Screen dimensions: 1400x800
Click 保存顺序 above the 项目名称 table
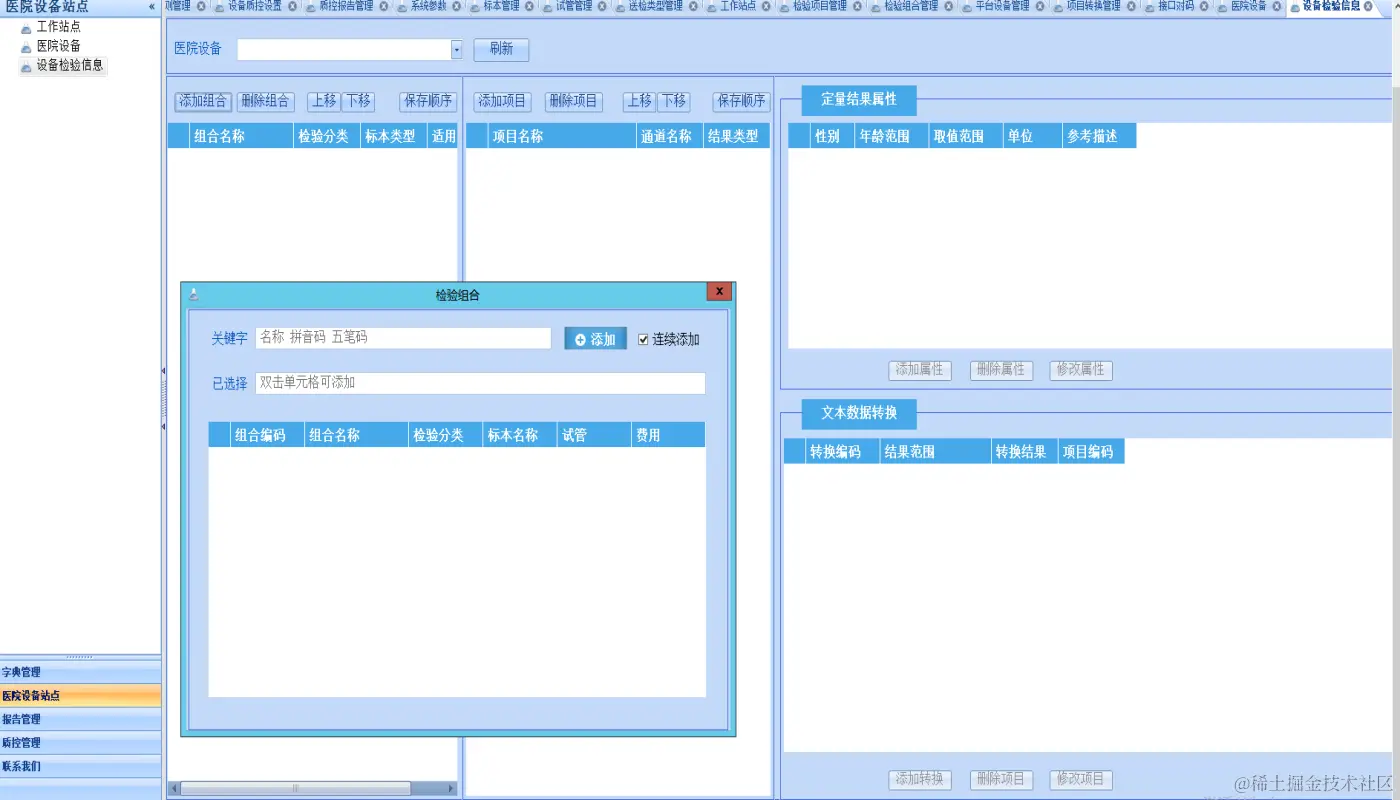click(x=741, y=101)
